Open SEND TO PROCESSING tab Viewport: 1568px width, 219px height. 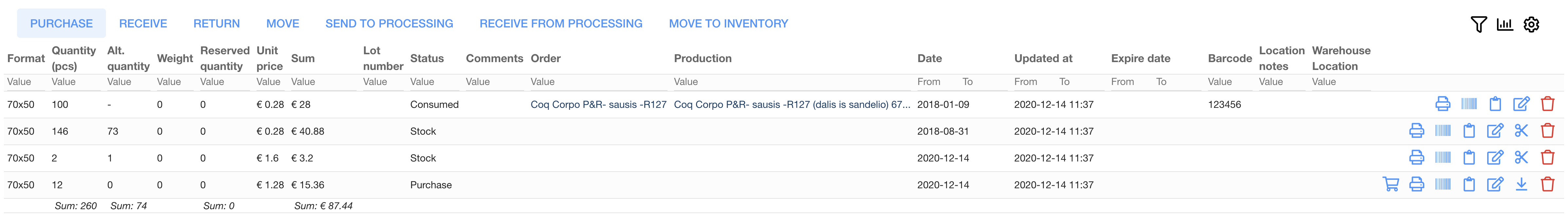pos(389,24)
